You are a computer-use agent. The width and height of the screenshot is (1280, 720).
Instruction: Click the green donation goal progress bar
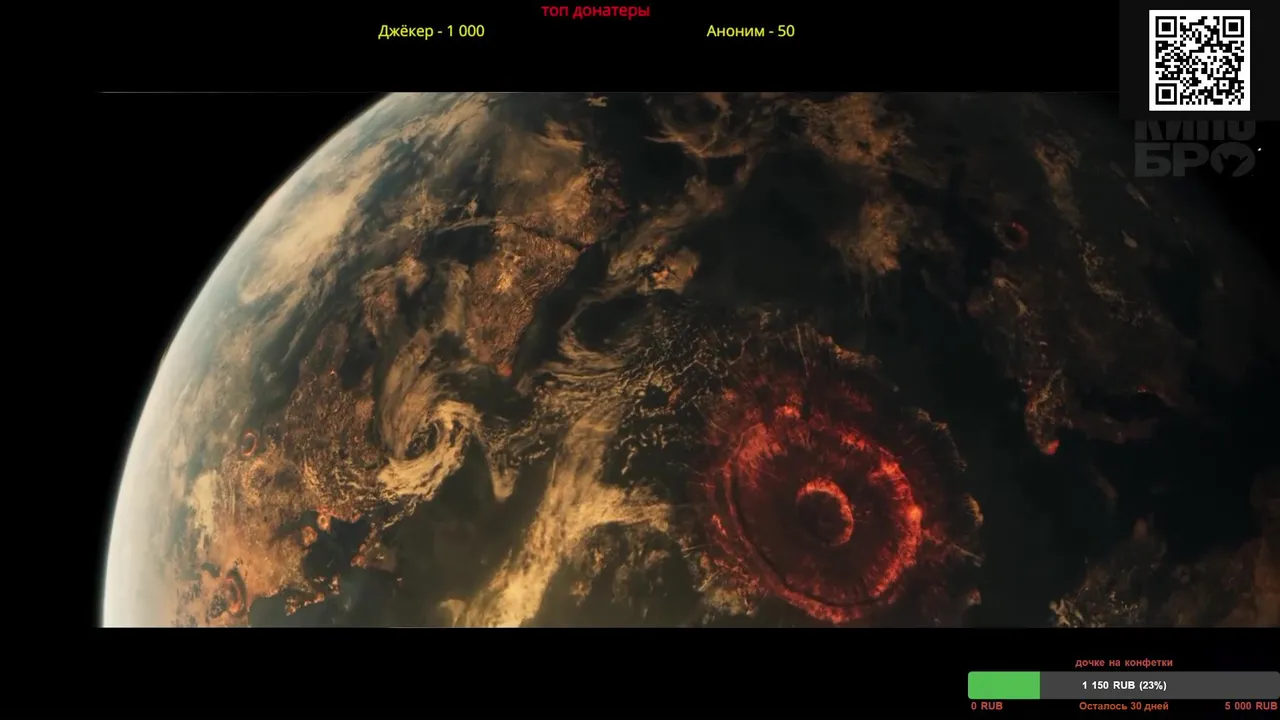click(x=1123, y=685)
